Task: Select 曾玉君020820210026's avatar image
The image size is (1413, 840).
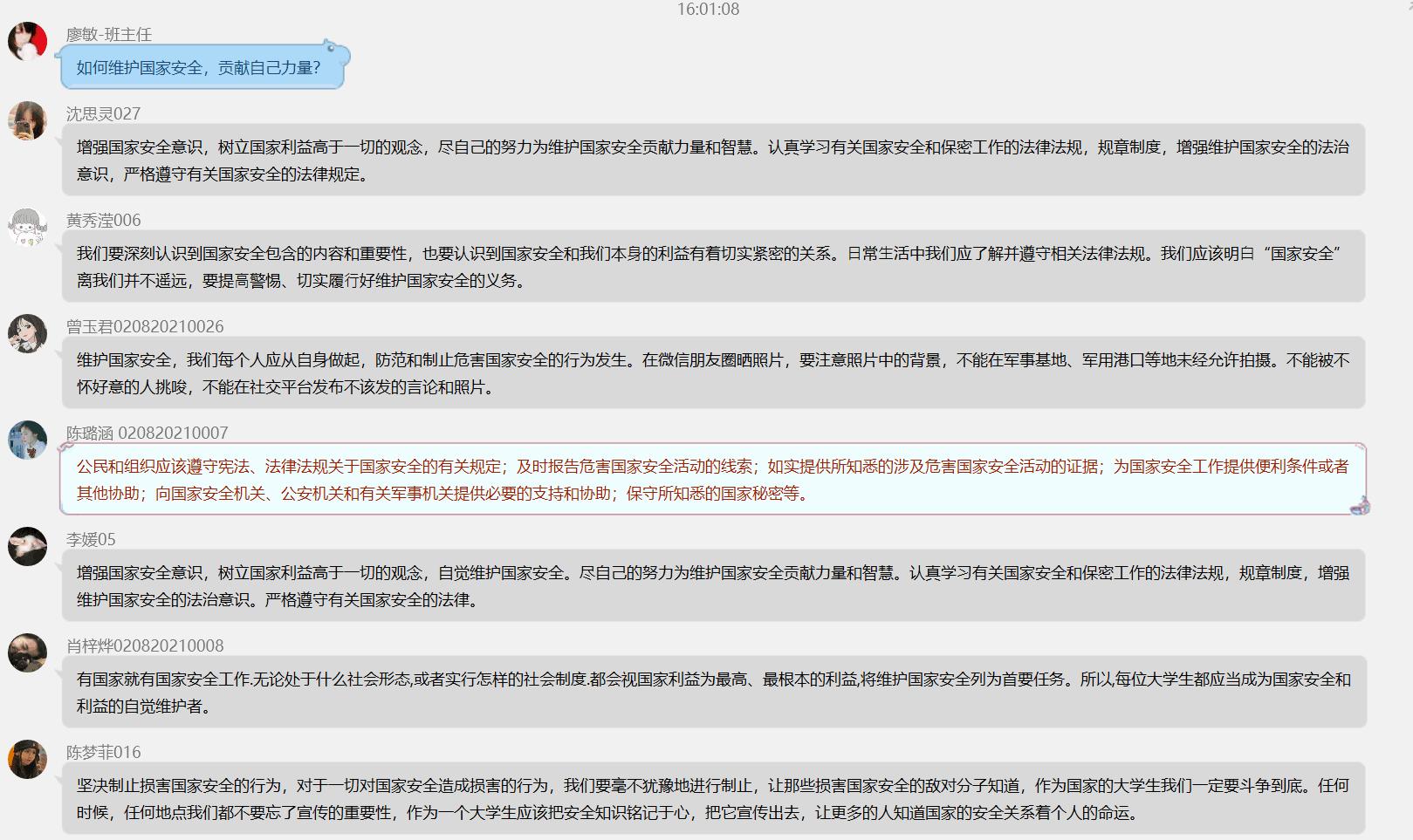Action: pos(27,333)
